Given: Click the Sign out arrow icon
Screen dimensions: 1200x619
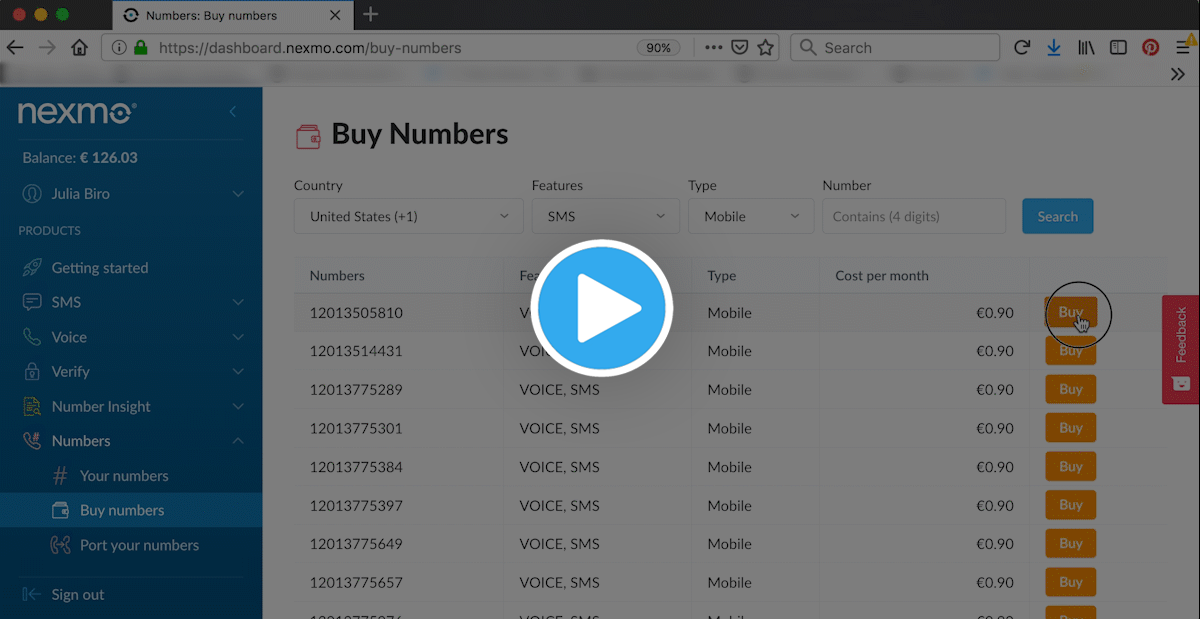Looking at the screenshot, I should pos(32,594).
